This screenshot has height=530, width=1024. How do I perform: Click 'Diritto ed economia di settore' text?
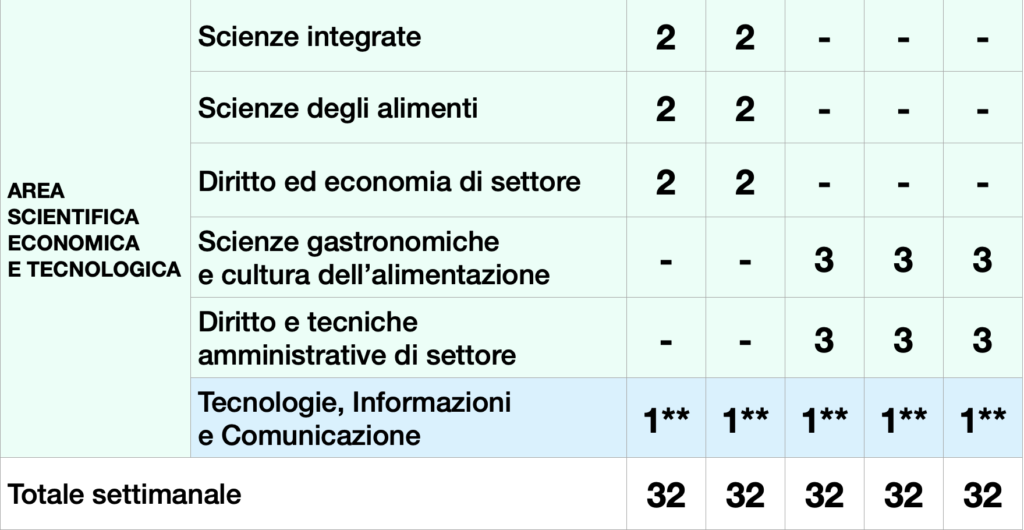pos(389,181)
